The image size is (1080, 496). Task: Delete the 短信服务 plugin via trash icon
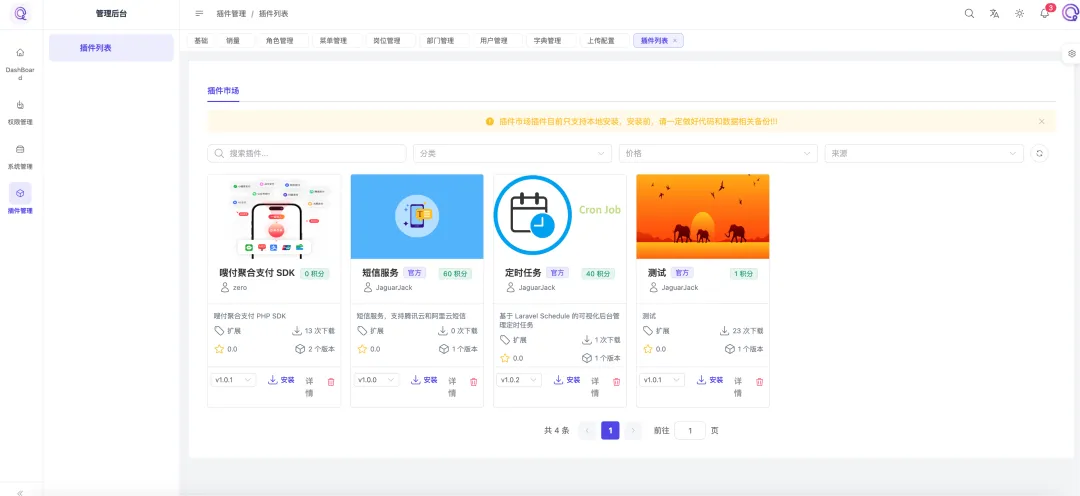[x=473, y=382]
